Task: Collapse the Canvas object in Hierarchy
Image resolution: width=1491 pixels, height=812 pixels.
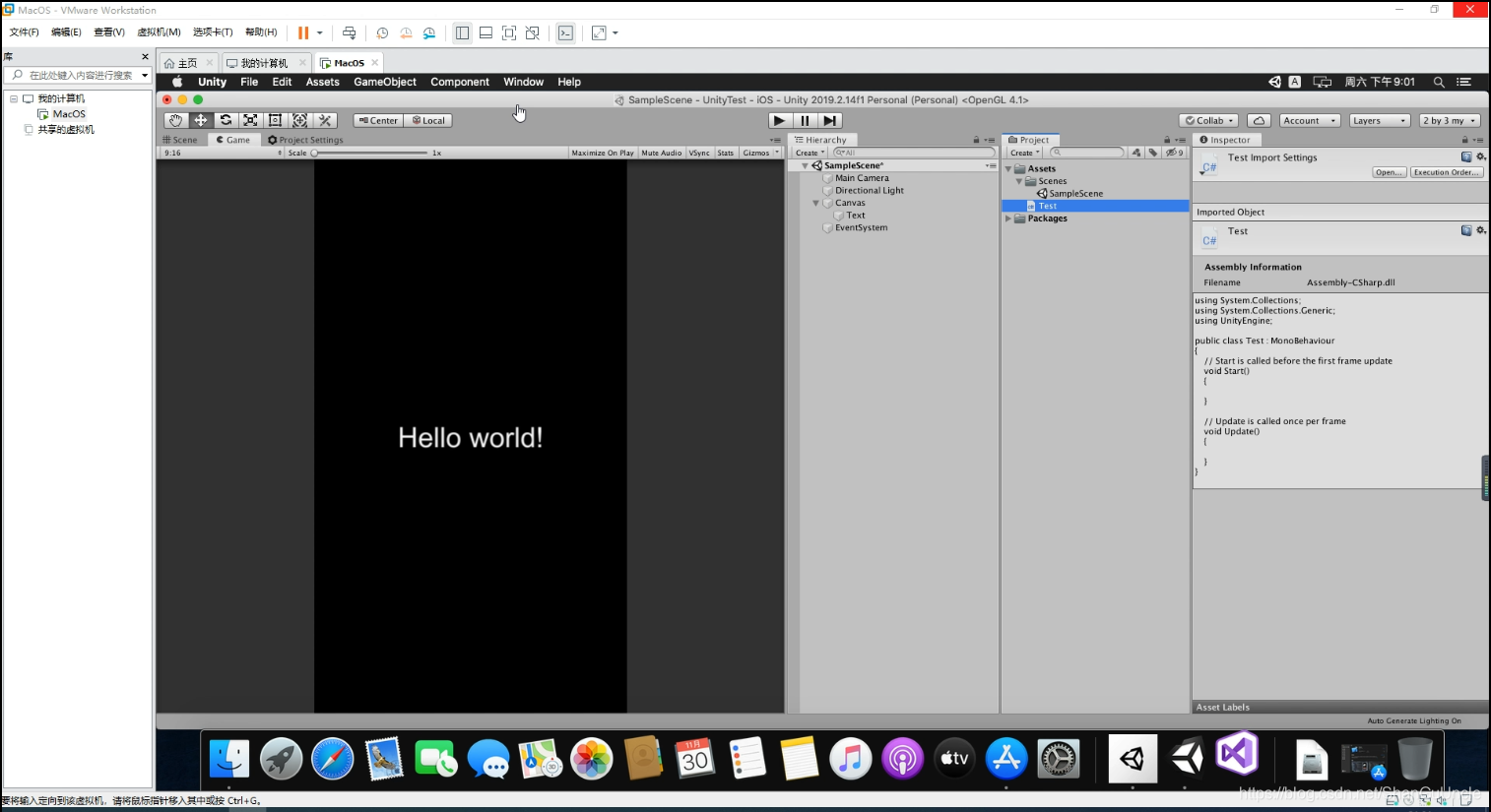Action: click(815, 203)
